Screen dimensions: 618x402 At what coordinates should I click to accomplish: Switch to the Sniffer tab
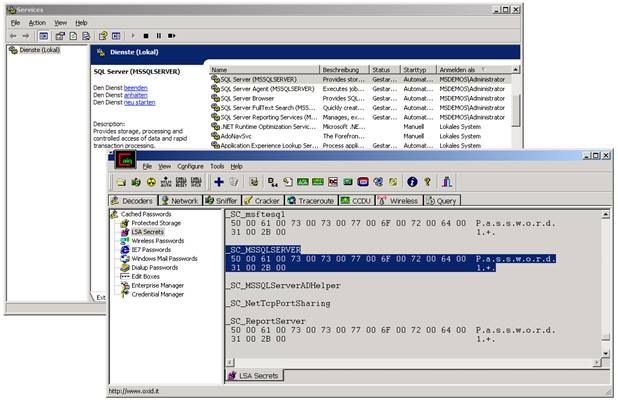[x=222, y=201]
